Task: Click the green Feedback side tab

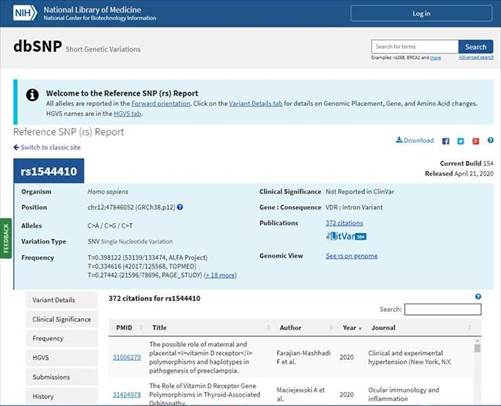Action: tap(6, 238)
